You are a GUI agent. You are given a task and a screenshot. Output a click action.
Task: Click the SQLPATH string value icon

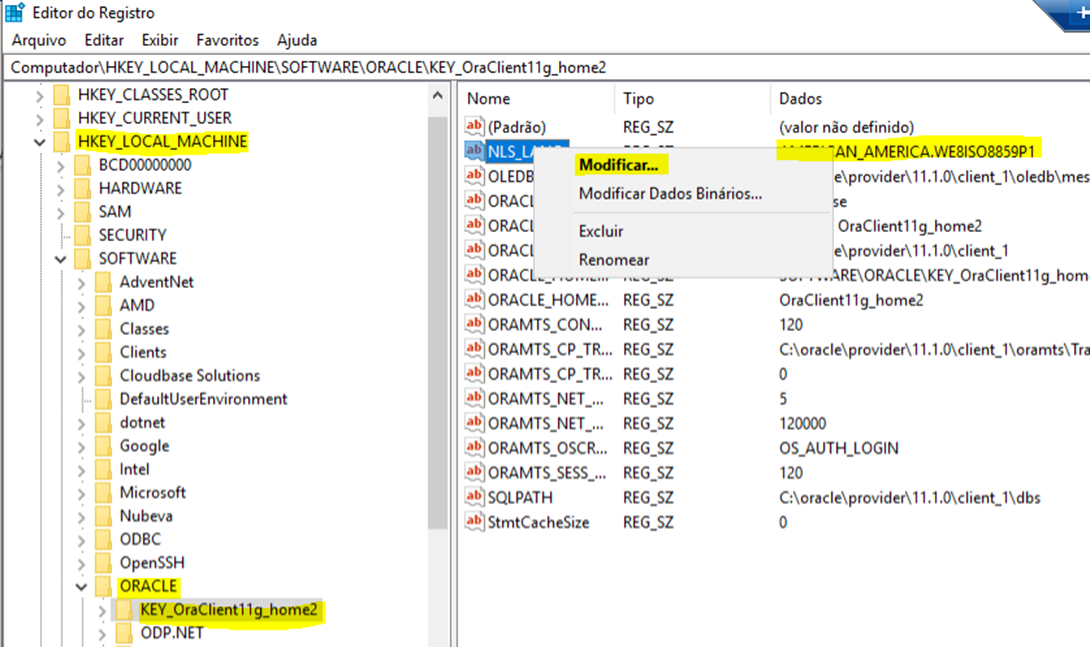click(474, 496)
